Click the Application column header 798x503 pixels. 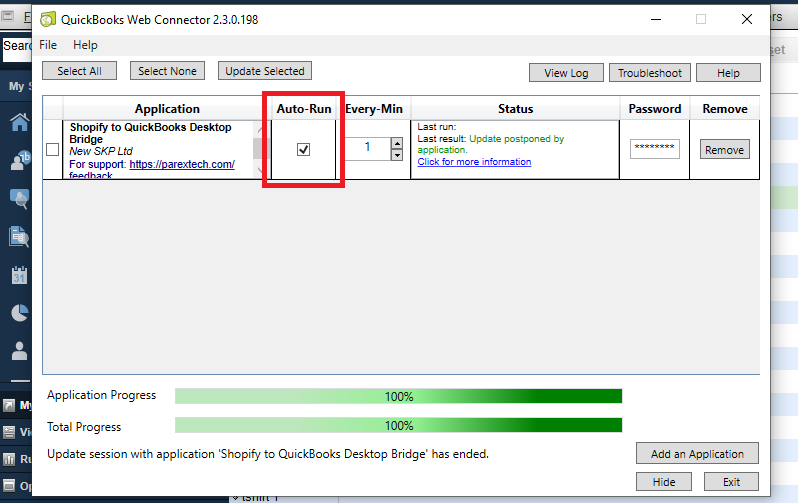click(x=167, y=108)
